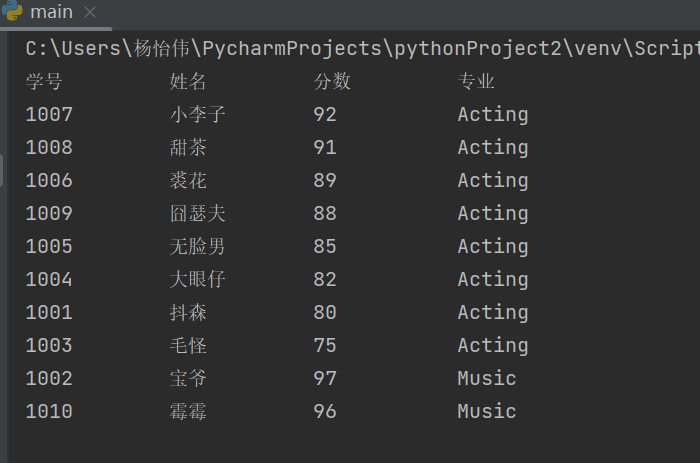Screen dimensions: 700x463
Task: Click the name 无脸男 in the console
Action: pos(198,247)
